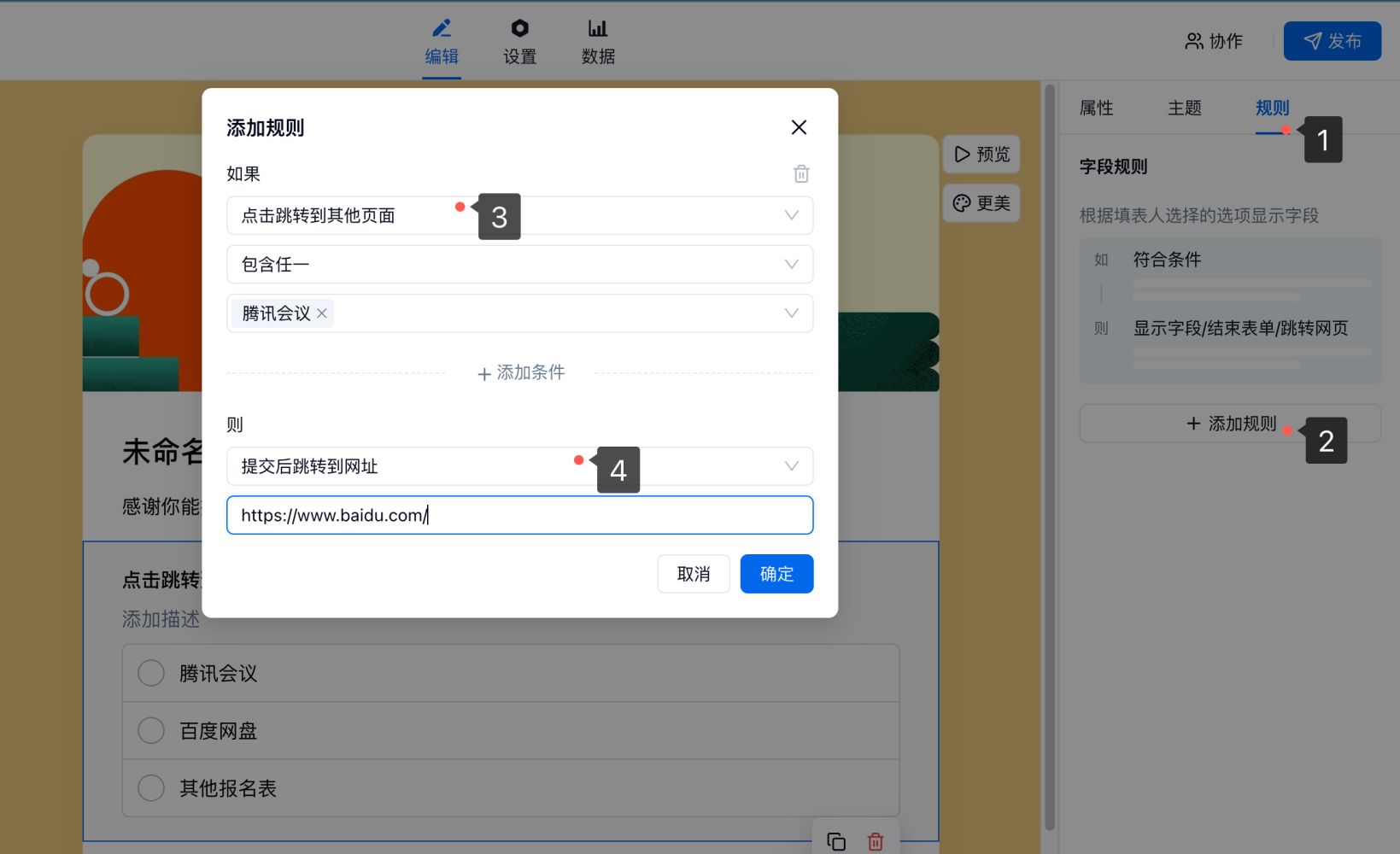
Task: Expand the 提交后跳转到网址 action dropdown
Action: coord(791,466)
